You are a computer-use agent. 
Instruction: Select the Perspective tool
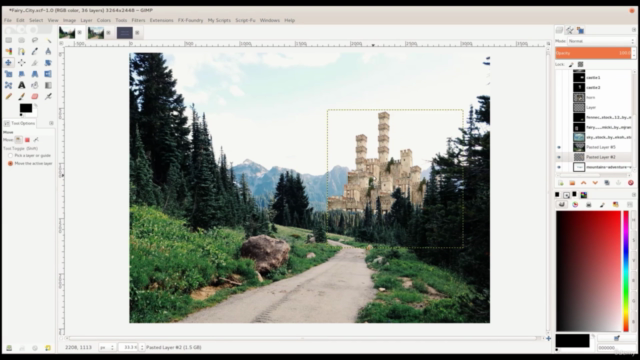(x=35, y=74)
